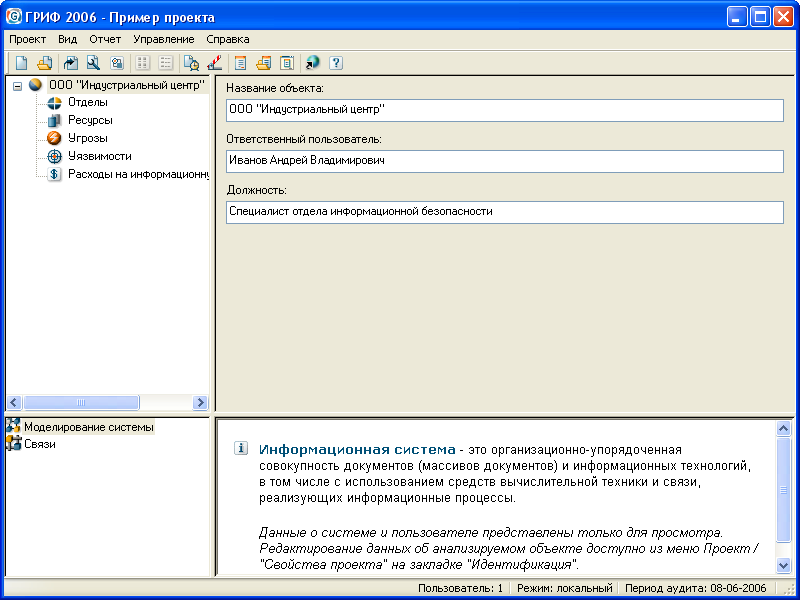This screenshot has width=800, height=600.
Task: Click the Название объекта: label
Action: pos(275,88)
